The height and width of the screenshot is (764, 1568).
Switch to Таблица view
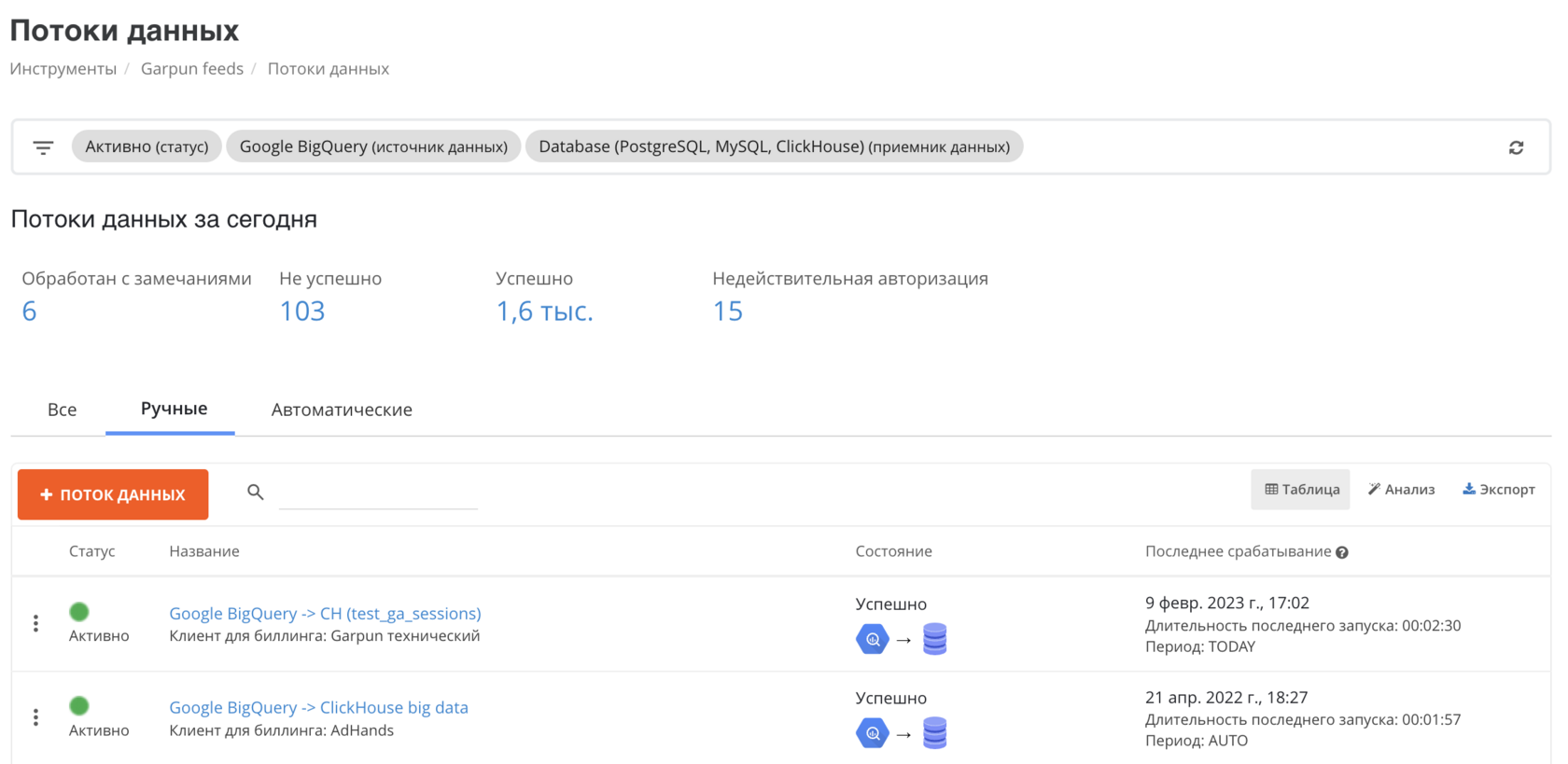point(1301,490)
